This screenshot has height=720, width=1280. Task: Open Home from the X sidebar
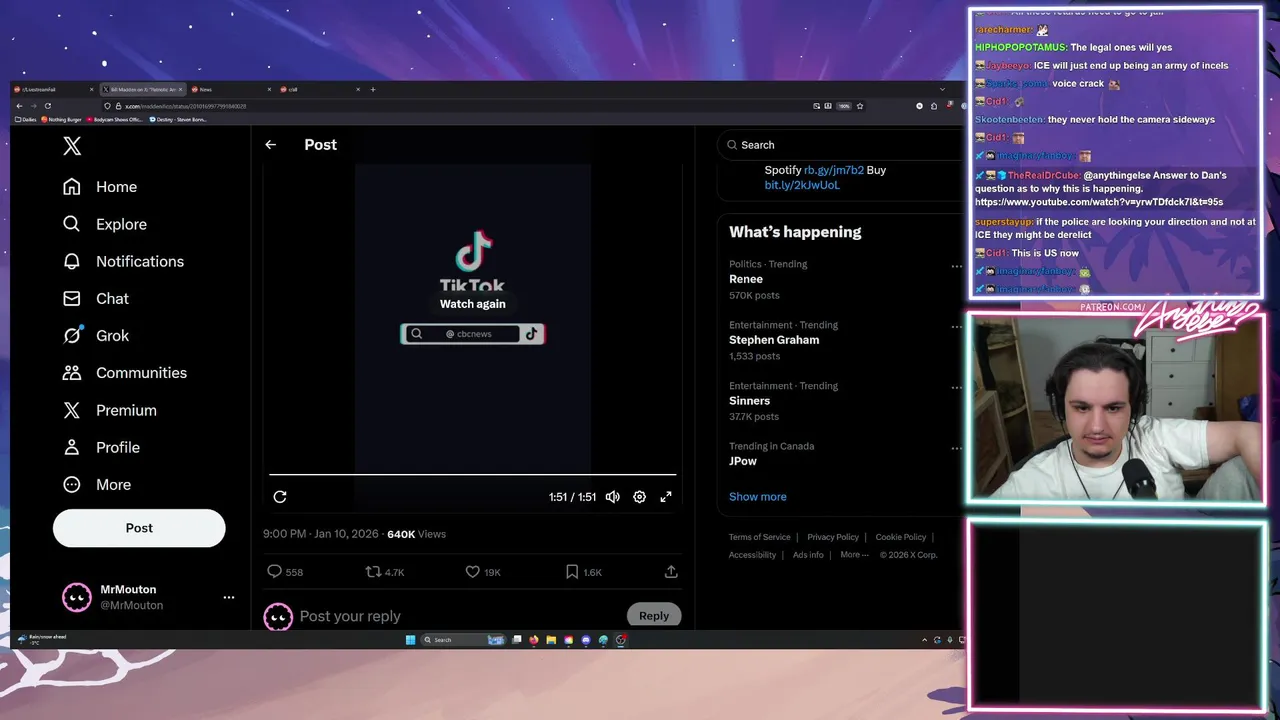pos(100,187)
